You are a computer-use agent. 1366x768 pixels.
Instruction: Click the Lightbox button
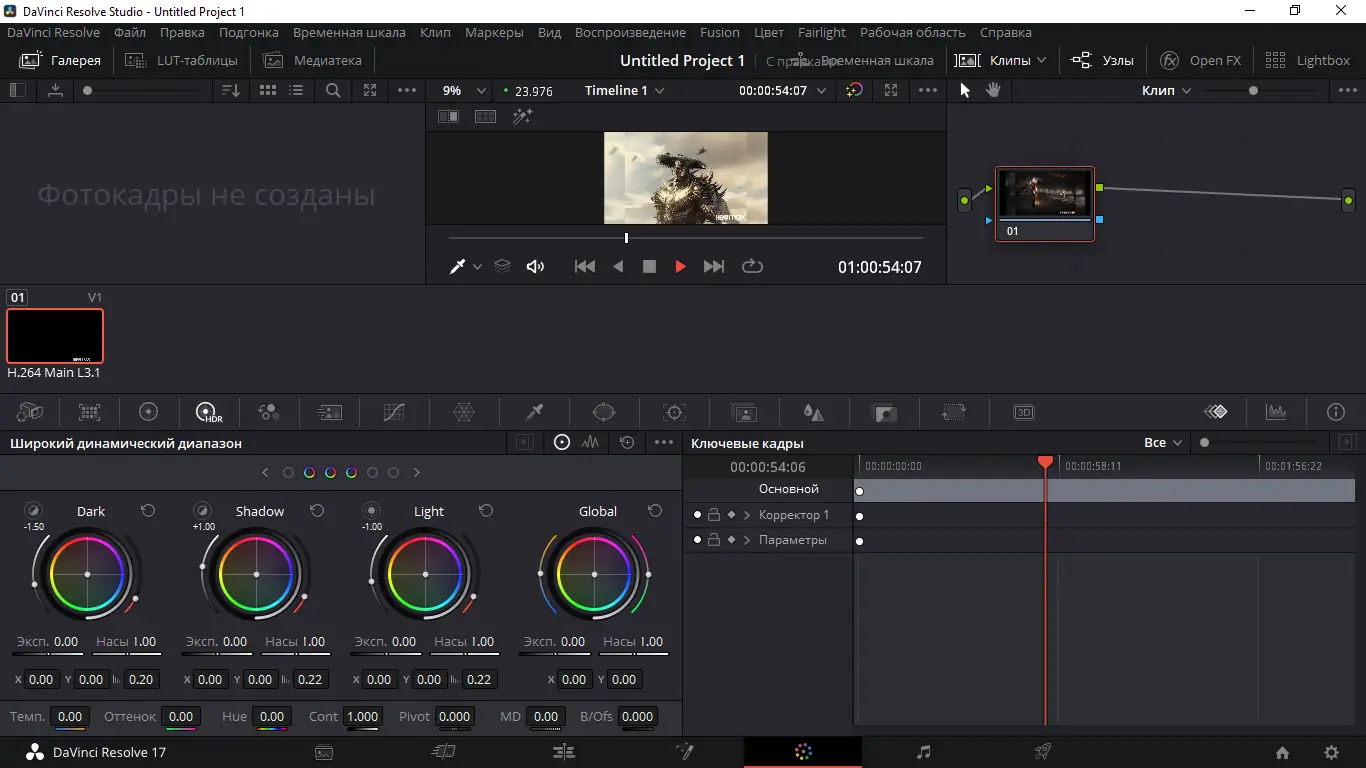pyautogui.click(x=1307, y=60)
